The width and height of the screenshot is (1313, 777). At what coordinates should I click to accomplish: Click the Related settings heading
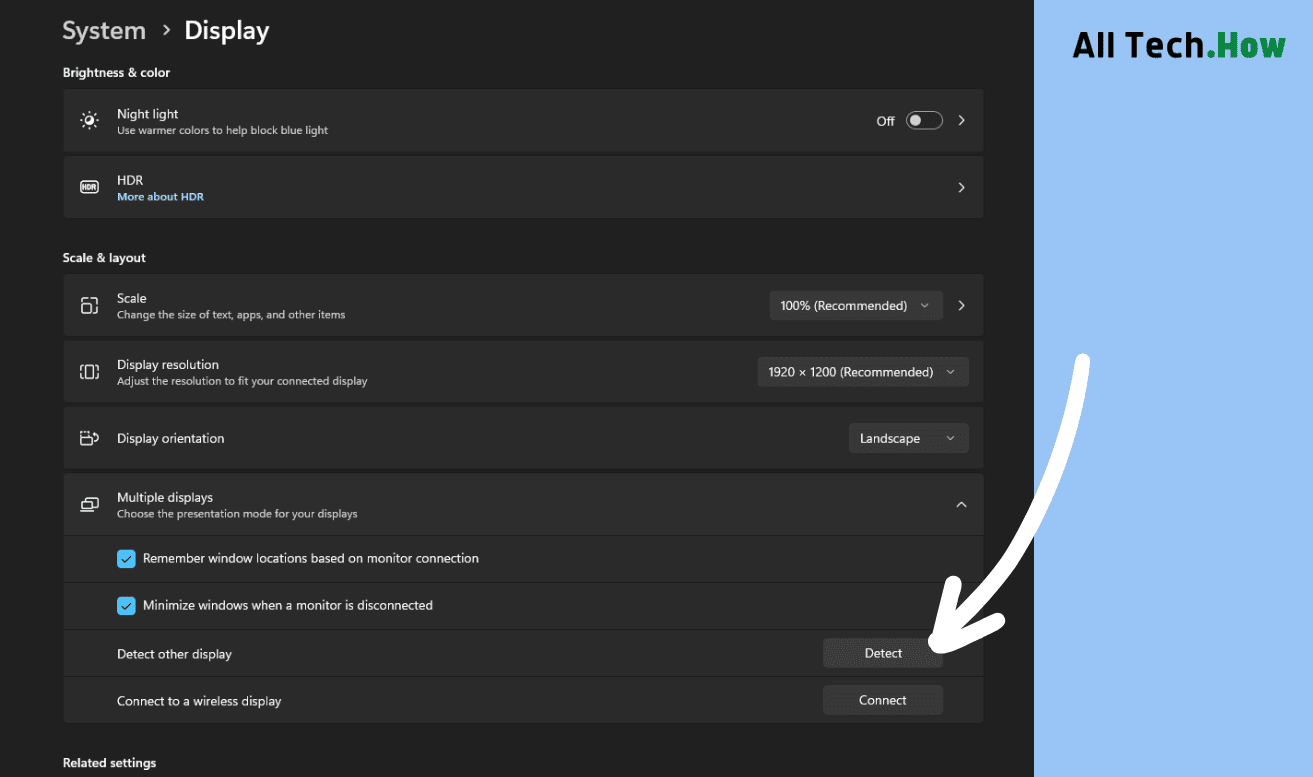pos(109,763)
